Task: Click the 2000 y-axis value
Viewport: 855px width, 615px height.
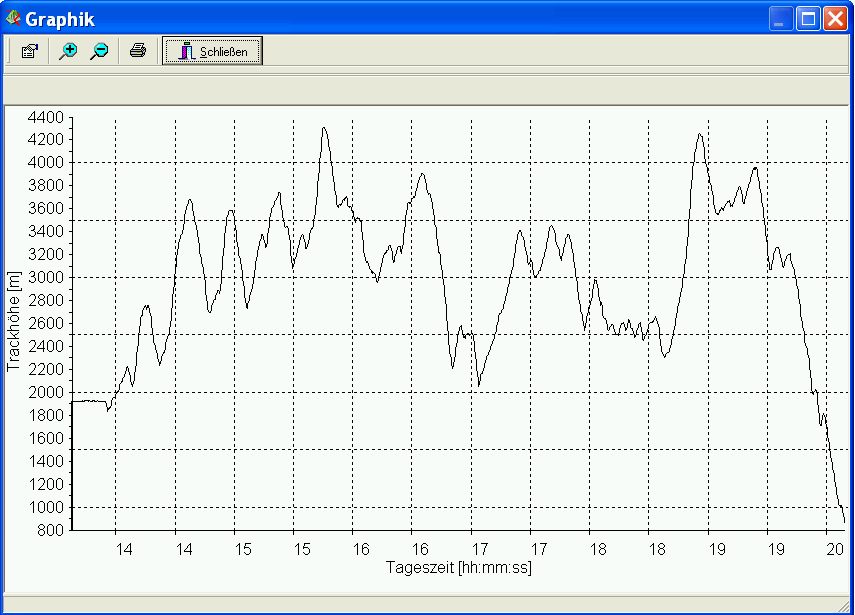Action: [x=45, y=392]
